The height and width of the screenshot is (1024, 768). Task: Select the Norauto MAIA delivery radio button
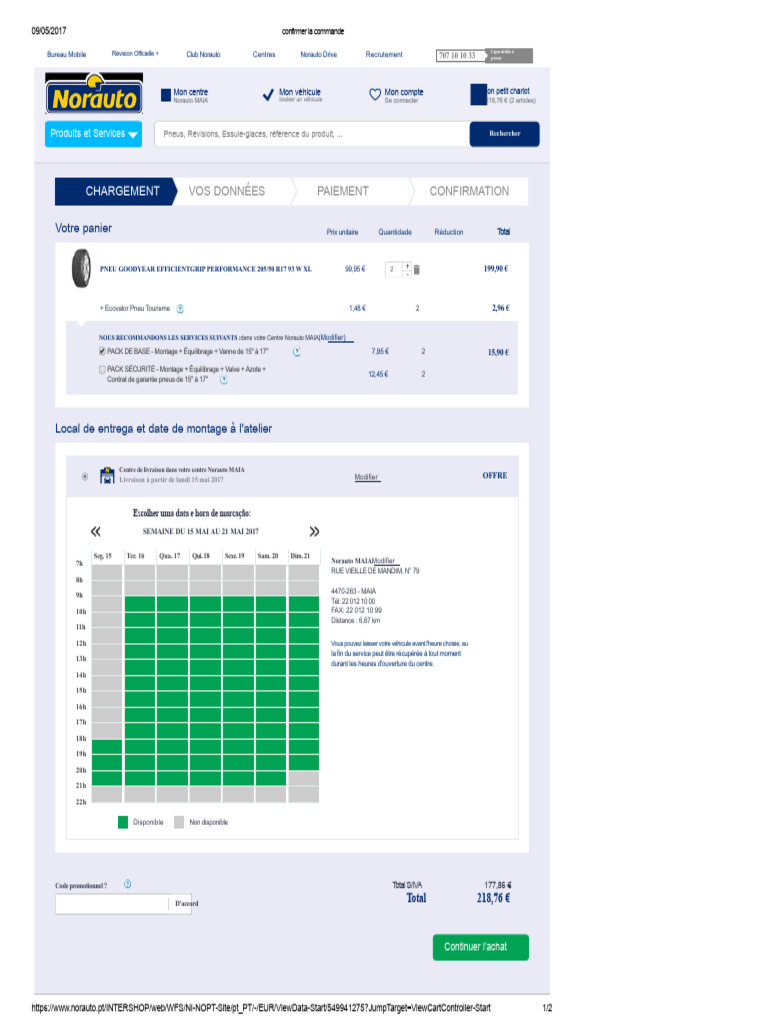pyautogui.click(x=85, y=477)
